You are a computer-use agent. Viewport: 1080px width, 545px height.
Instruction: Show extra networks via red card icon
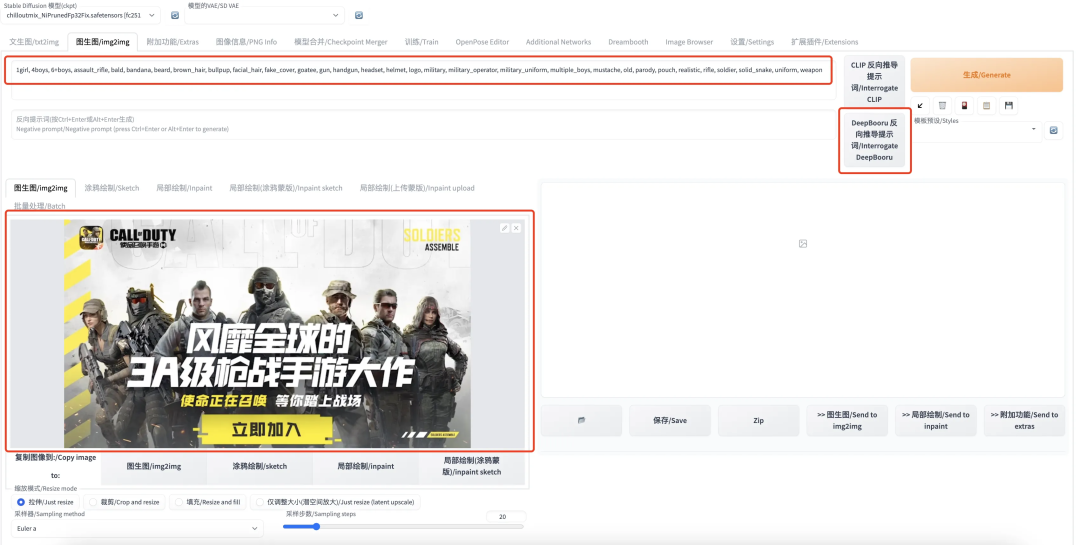[964, 105]
